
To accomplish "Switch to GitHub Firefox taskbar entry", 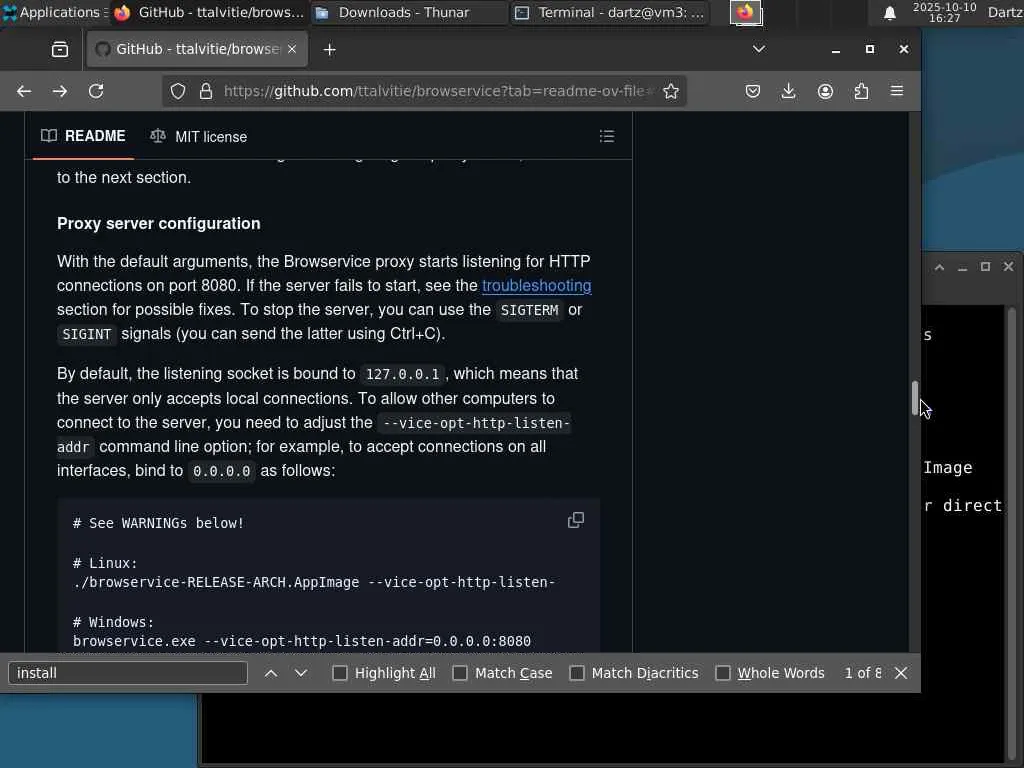I will (x=209, y=12).
